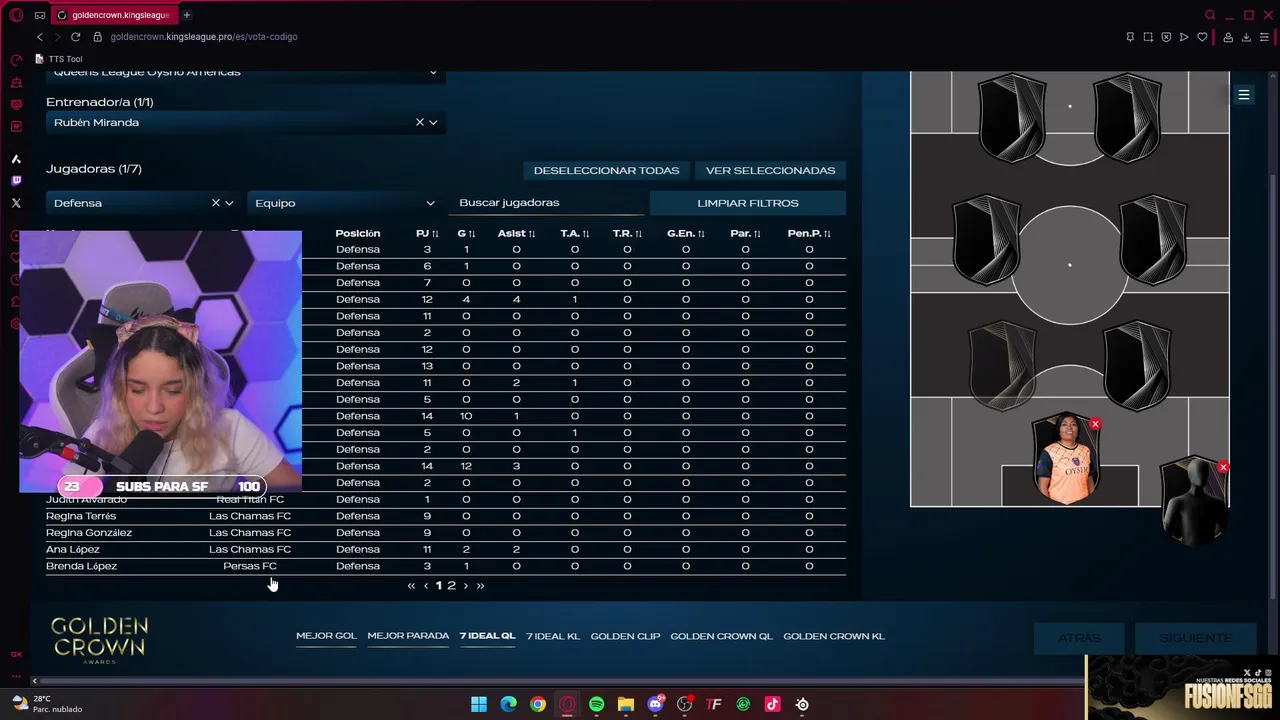This screenshot has width=1280, height=720.
Task: Click the red search tabs magnifier
Action: point(1210,15)
